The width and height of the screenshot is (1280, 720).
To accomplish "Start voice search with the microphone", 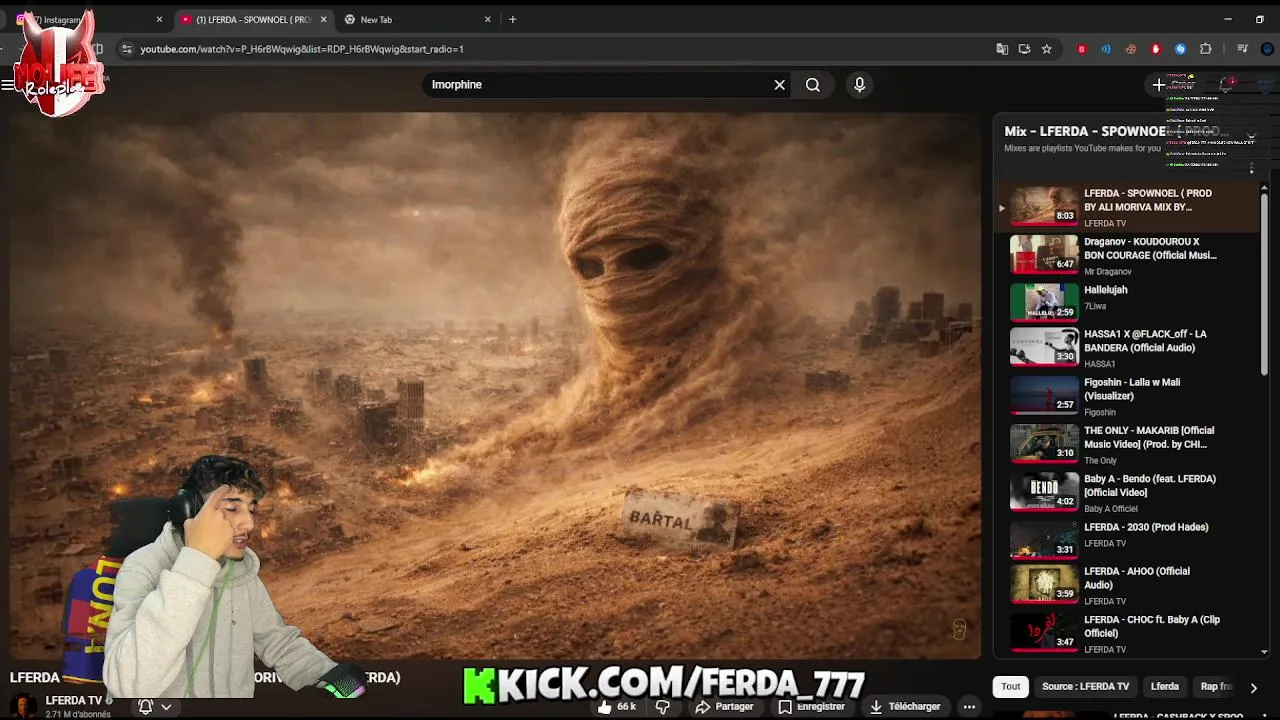I will coord(859,85).
